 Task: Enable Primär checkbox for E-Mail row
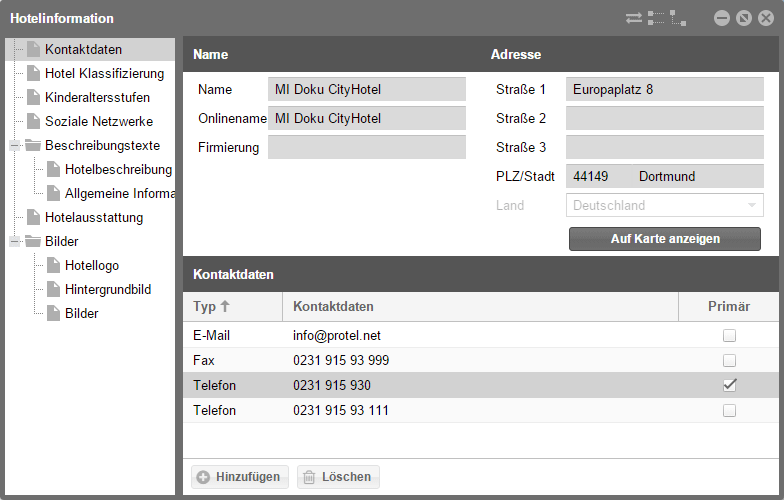pyautogui.click(x=730, y=336)
